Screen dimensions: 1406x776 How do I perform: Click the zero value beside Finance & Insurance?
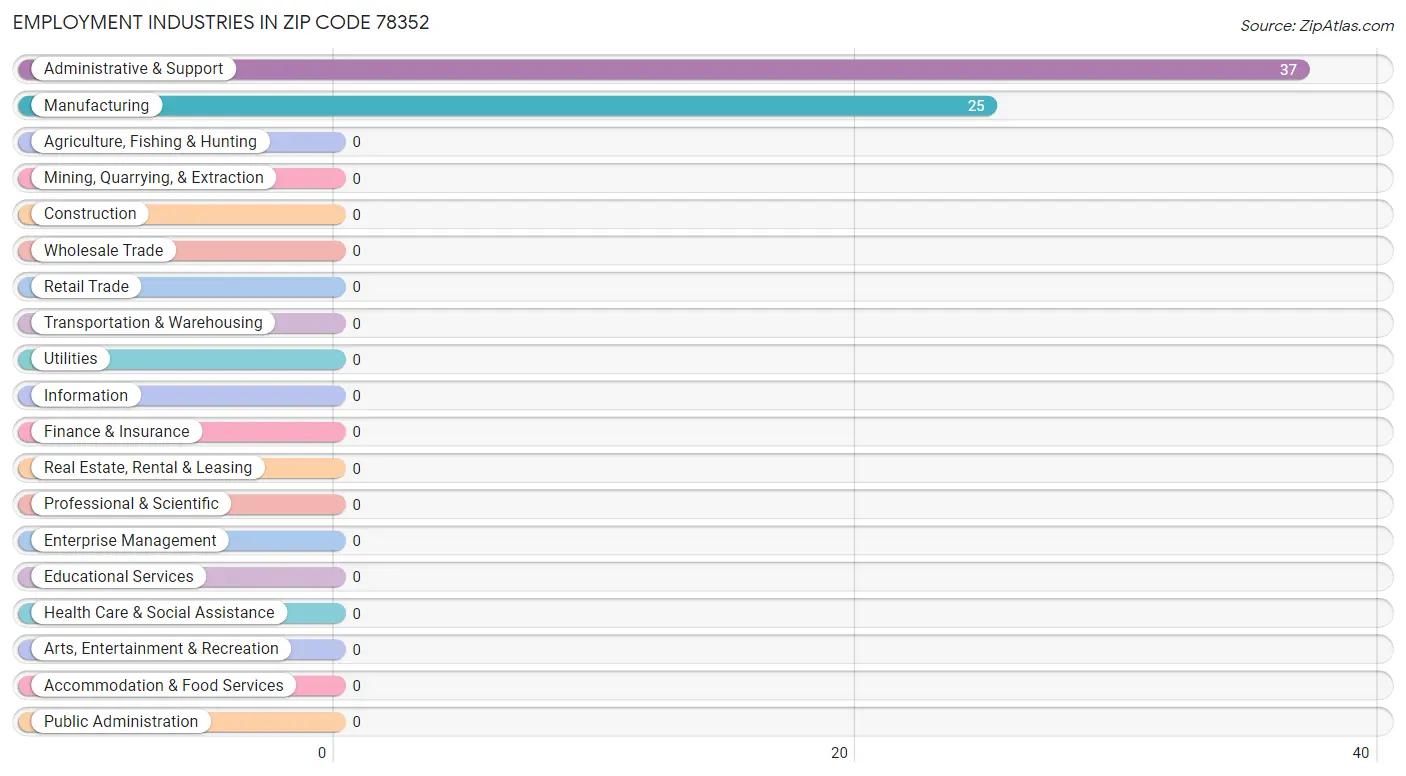pyautogui.click(x=356, y=432)
